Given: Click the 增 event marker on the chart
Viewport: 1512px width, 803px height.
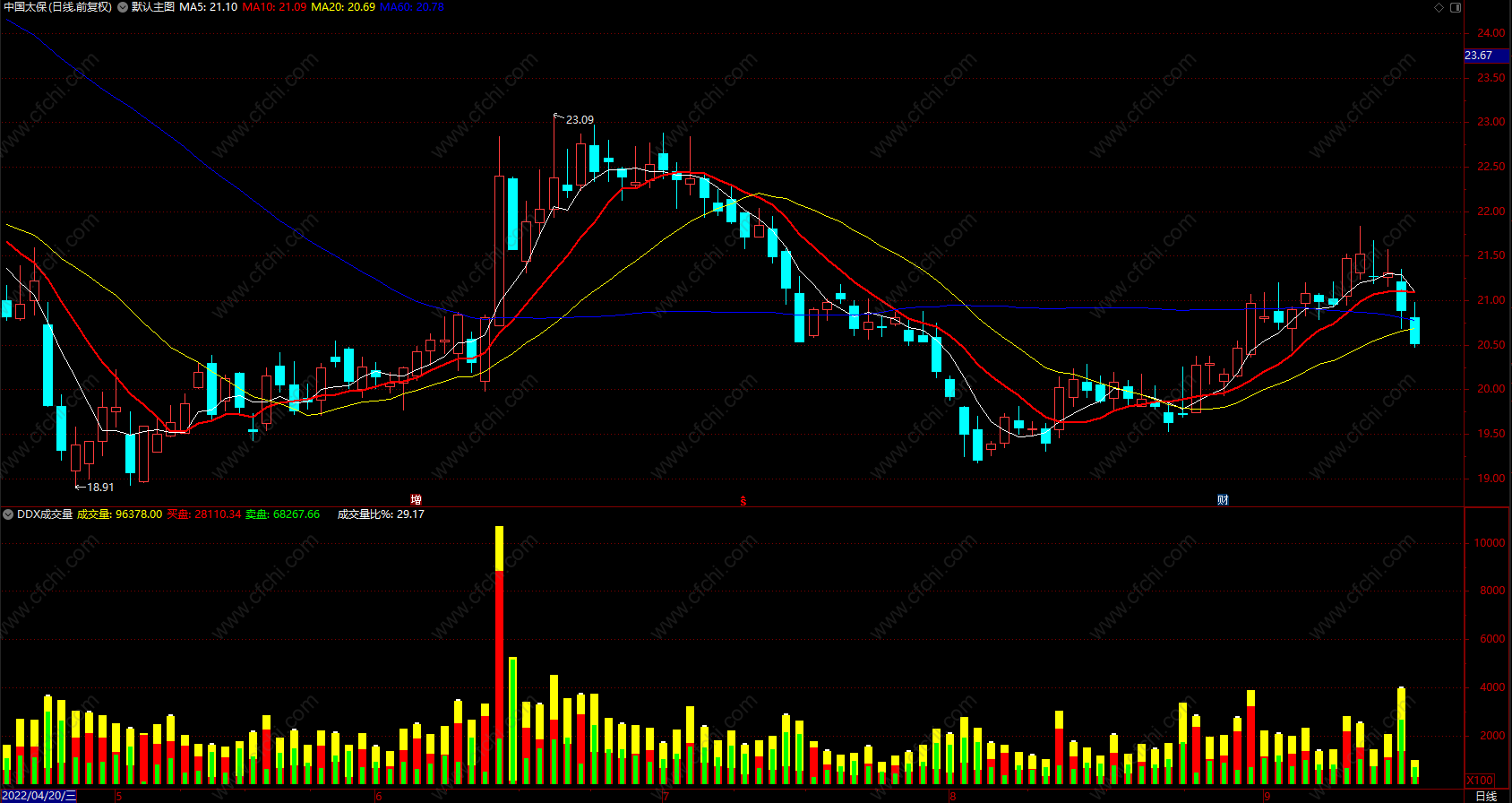Looking at the screenshot, I should [x=416, y=500].
